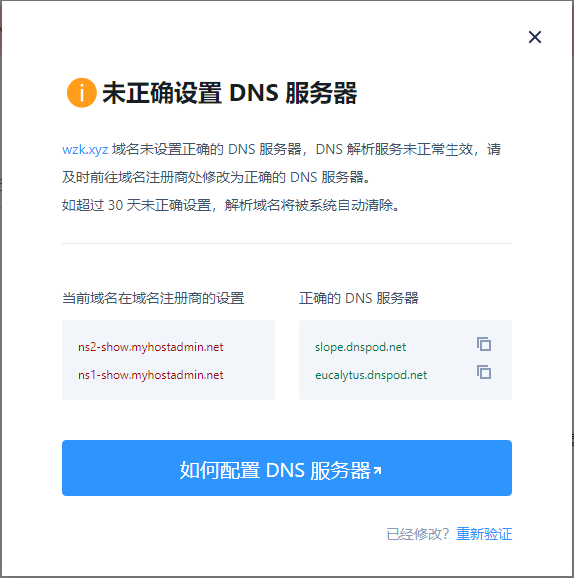Click the current registrar nameservers panel

pos(168,360)
